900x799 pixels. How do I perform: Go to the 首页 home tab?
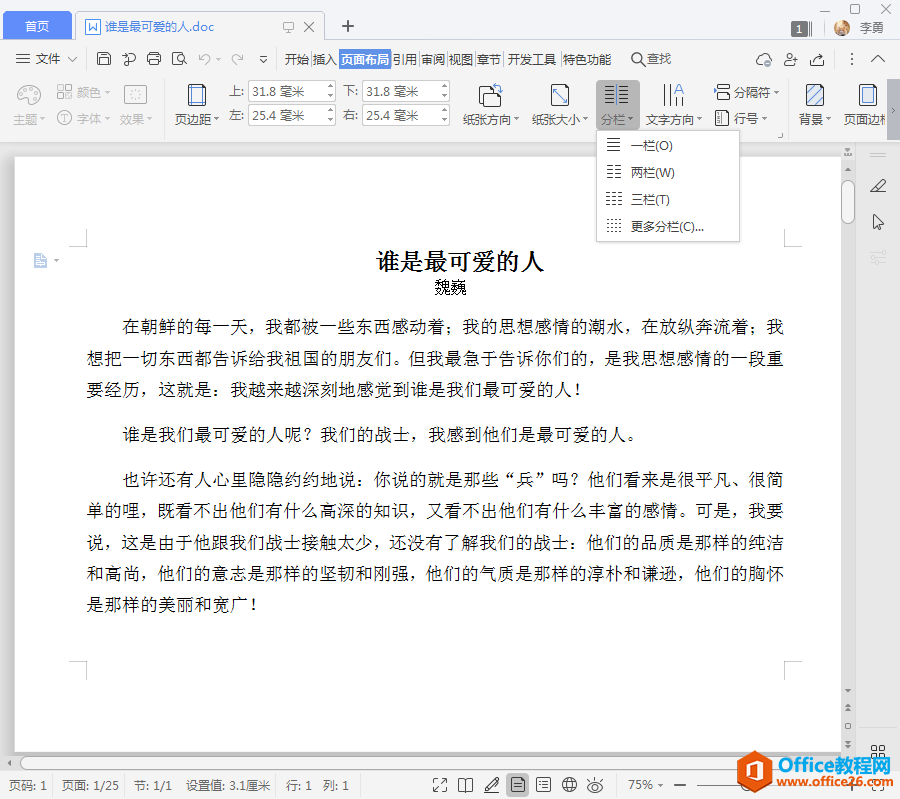pos(37,26)
